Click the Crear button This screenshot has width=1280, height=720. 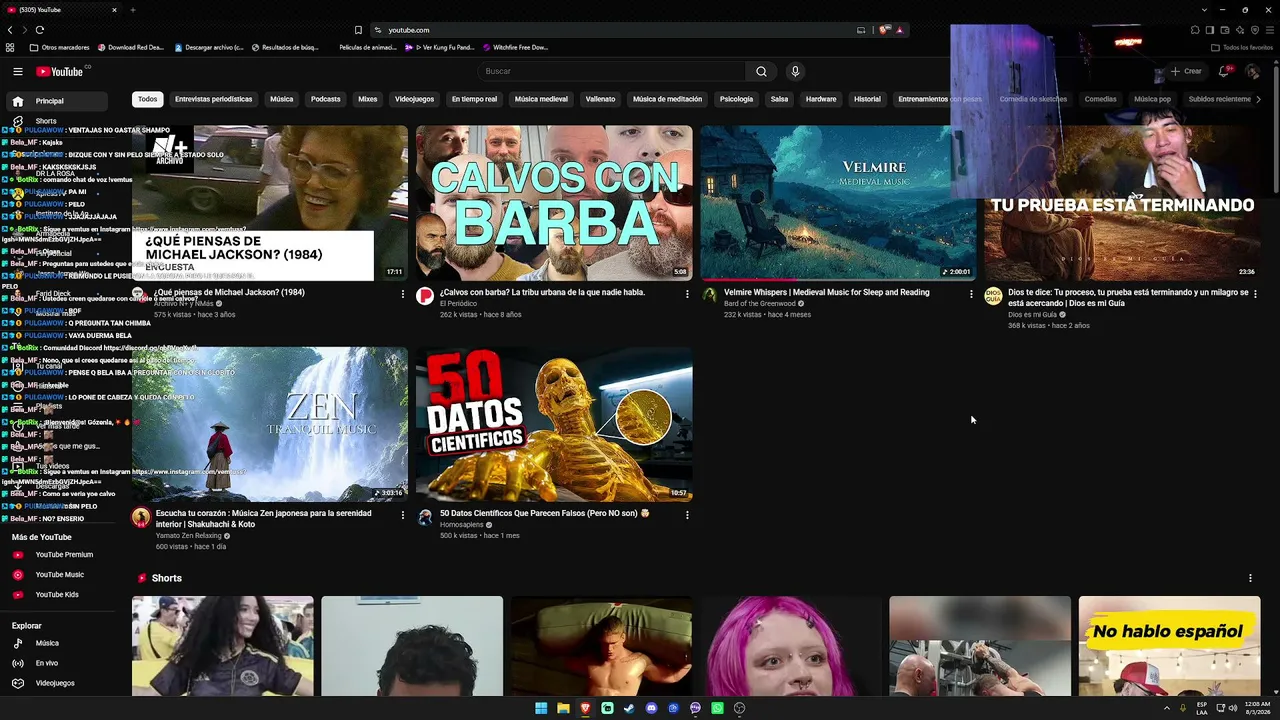(1186, 71)
